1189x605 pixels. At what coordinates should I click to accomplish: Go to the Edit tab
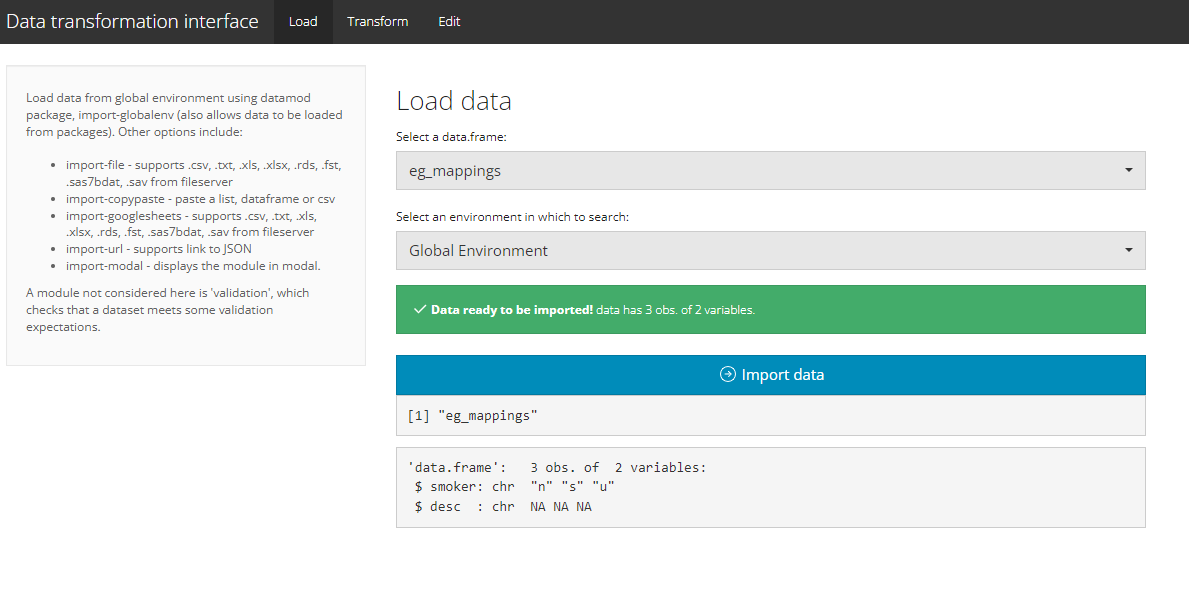[x=449, y=22]
